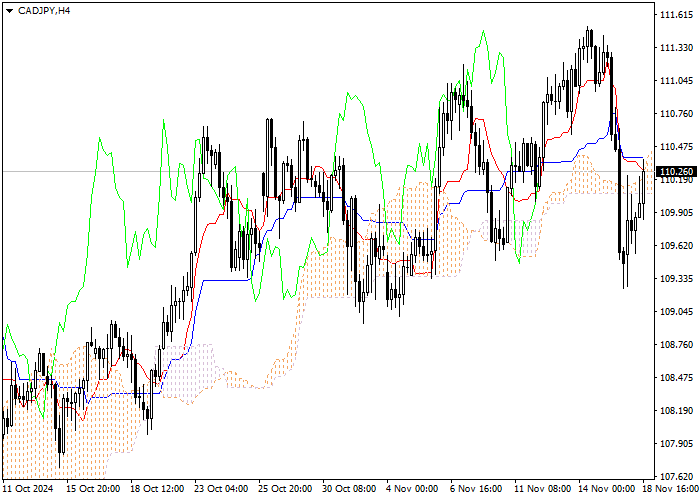Open the chart menu triangle beside CADJPY,H4
This screenshot has height=500, width=700.
click(x=9, y=11)
